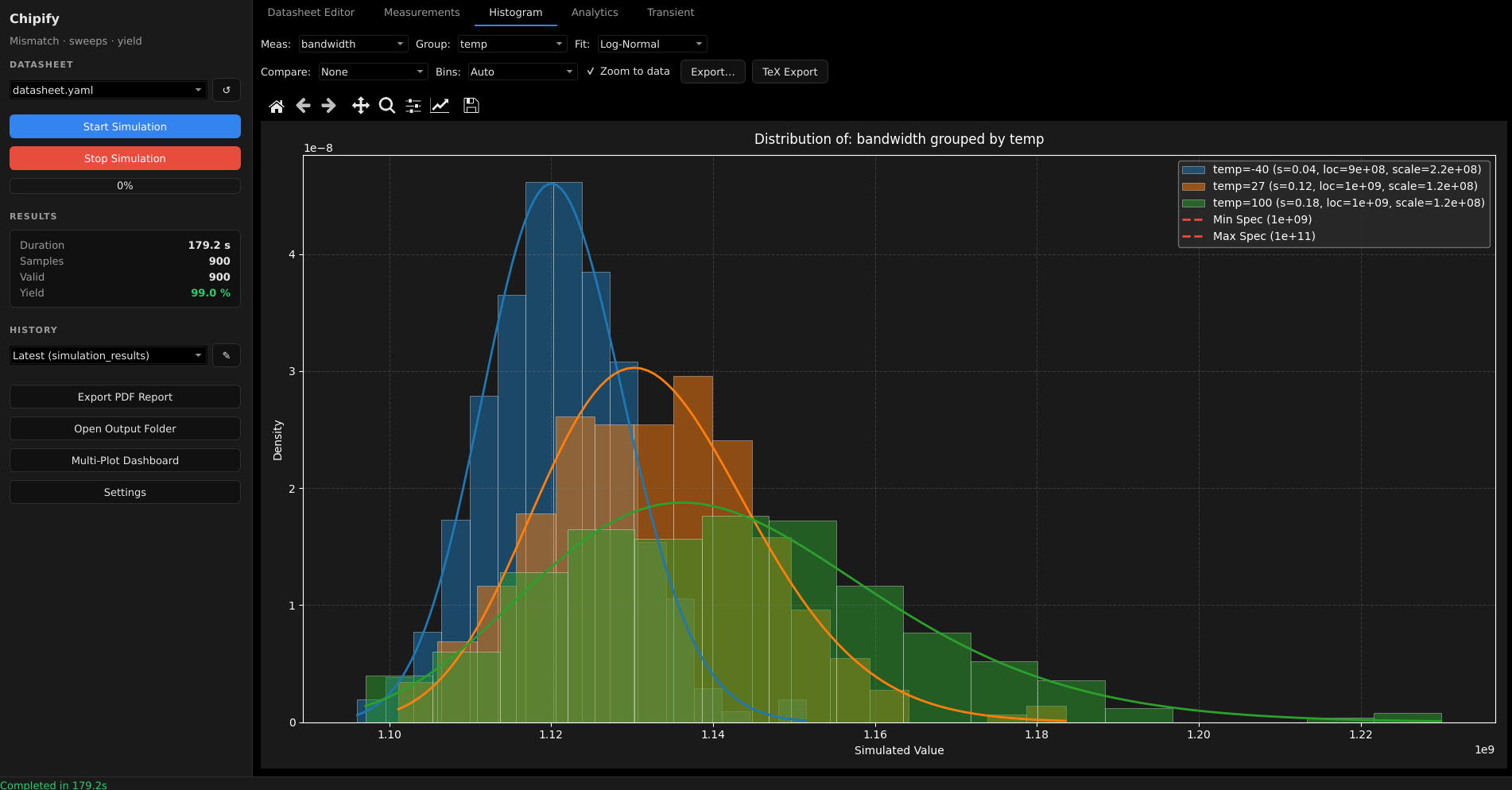Click the status Completed in 179.2s

[53, 784]
